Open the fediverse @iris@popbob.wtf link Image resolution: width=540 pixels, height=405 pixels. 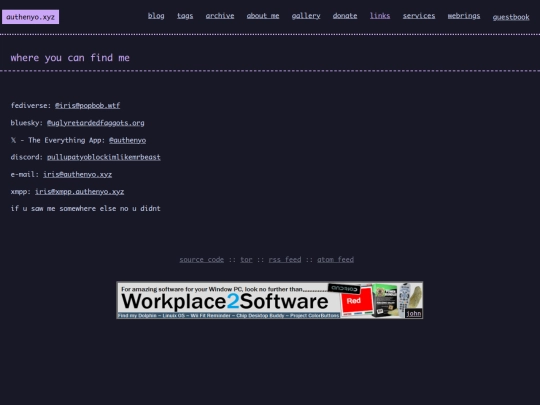87,105
